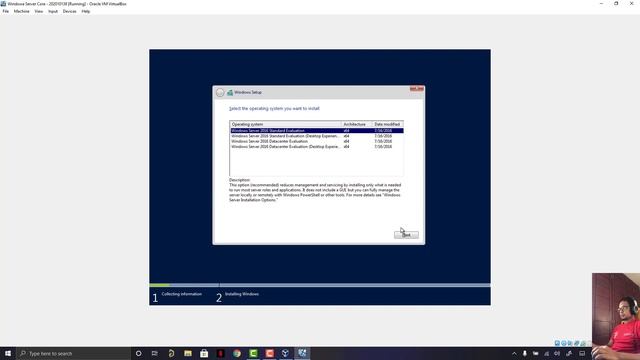The image size is (640, 360).
Task: Click the Date modified column header
Action: [x=387, y=124]
